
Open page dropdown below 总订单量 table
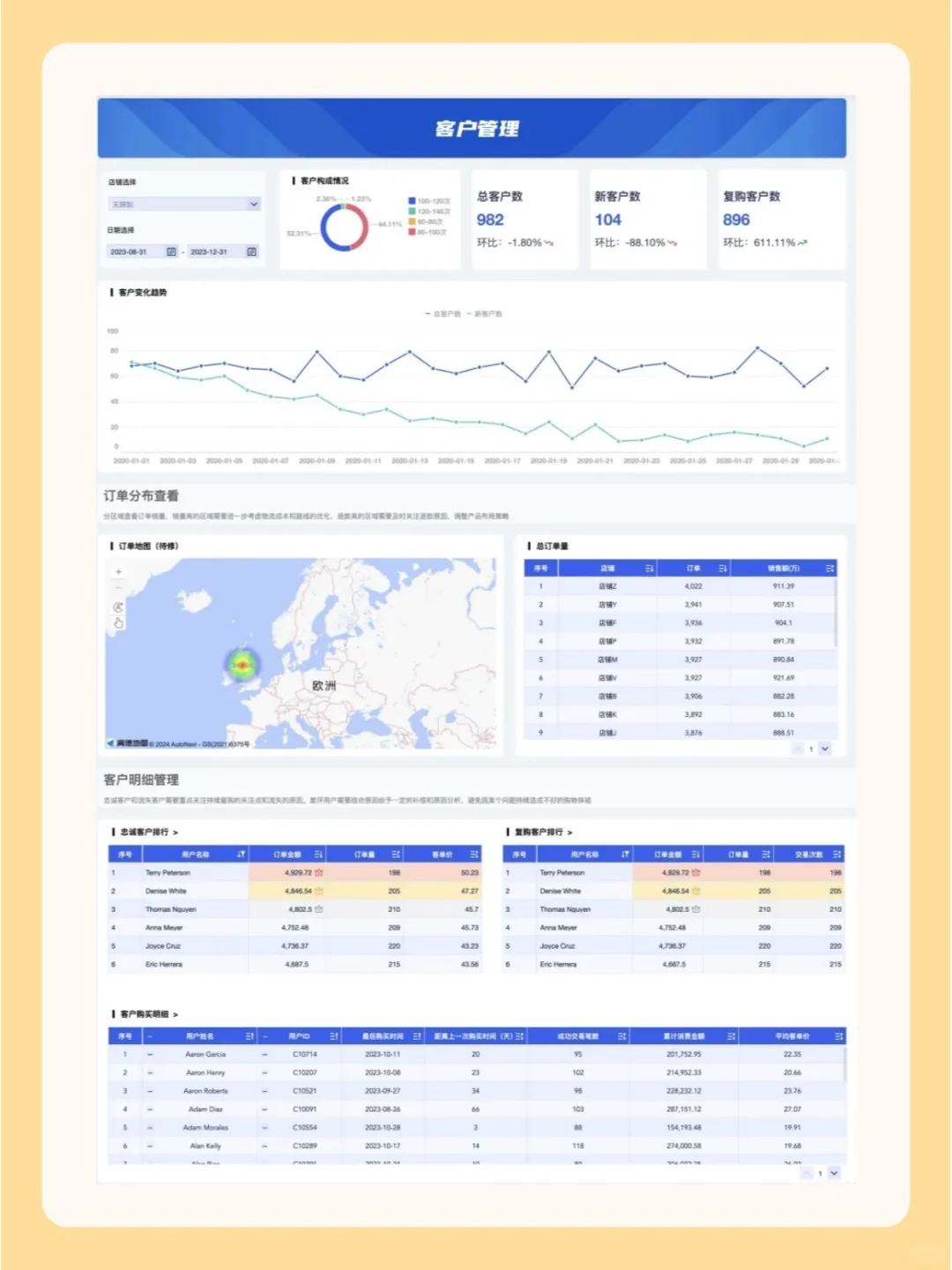(825, 749)
